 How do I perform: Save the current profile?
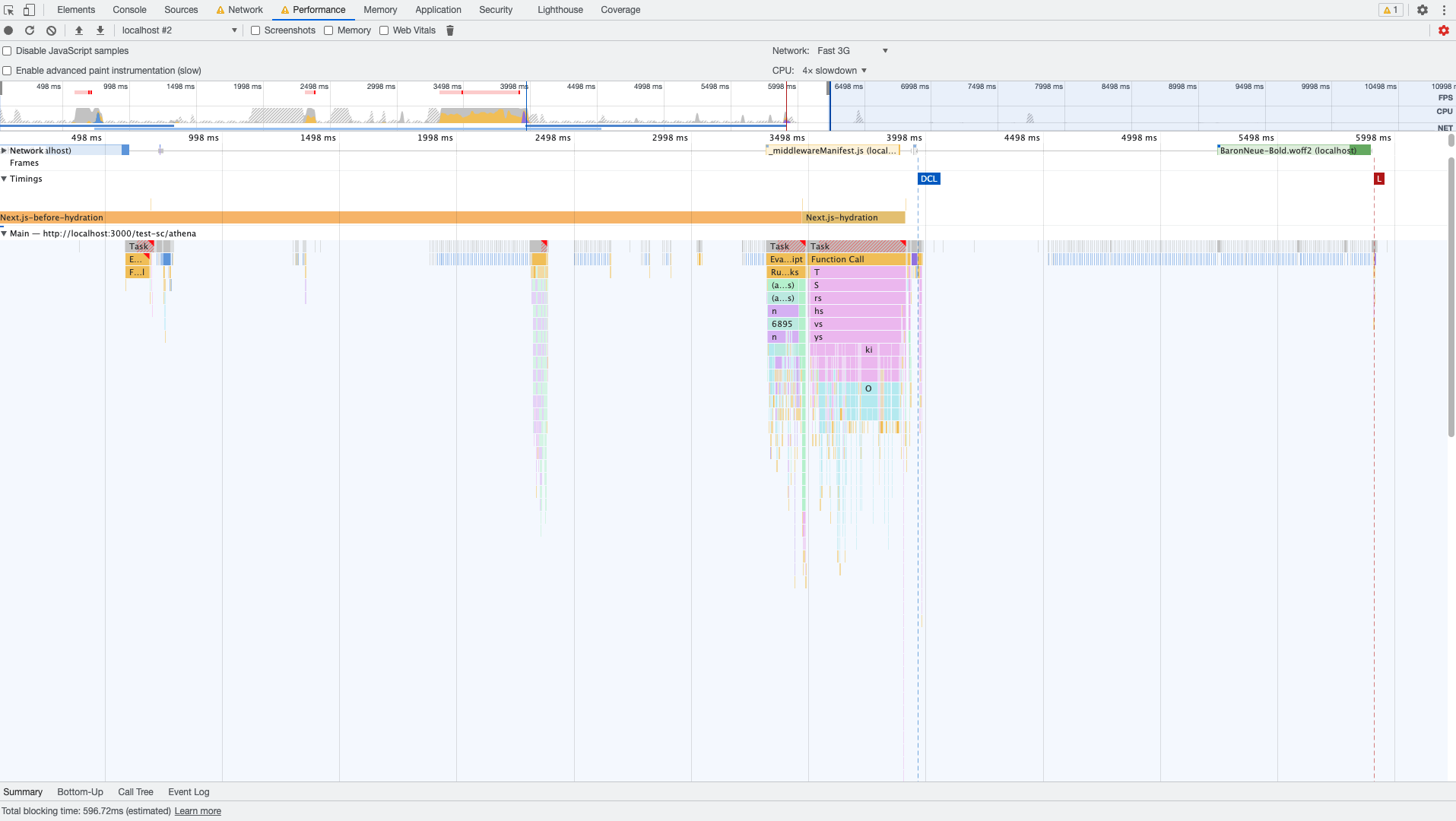(100, 30)
